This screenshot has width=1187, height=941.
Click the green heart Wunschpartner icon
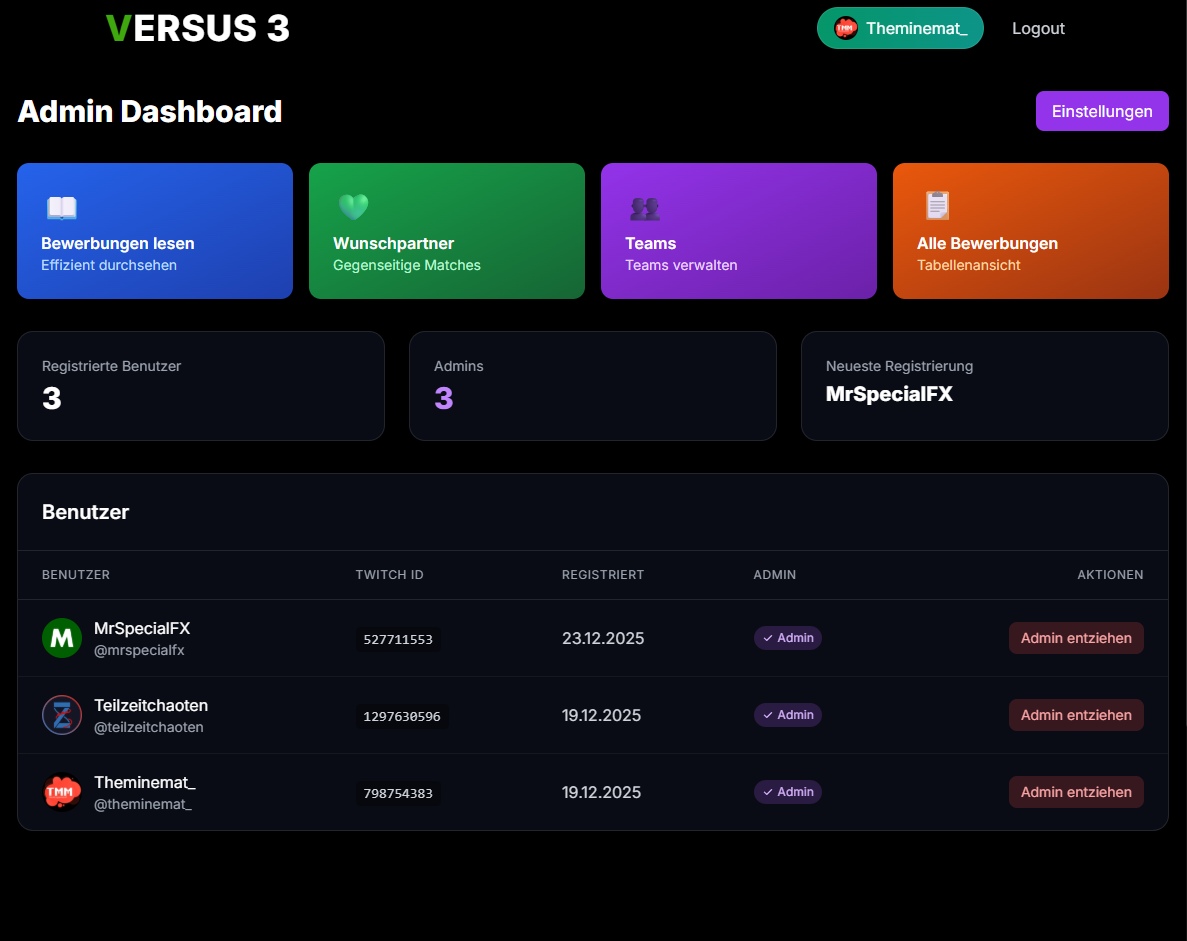[353, 207]
